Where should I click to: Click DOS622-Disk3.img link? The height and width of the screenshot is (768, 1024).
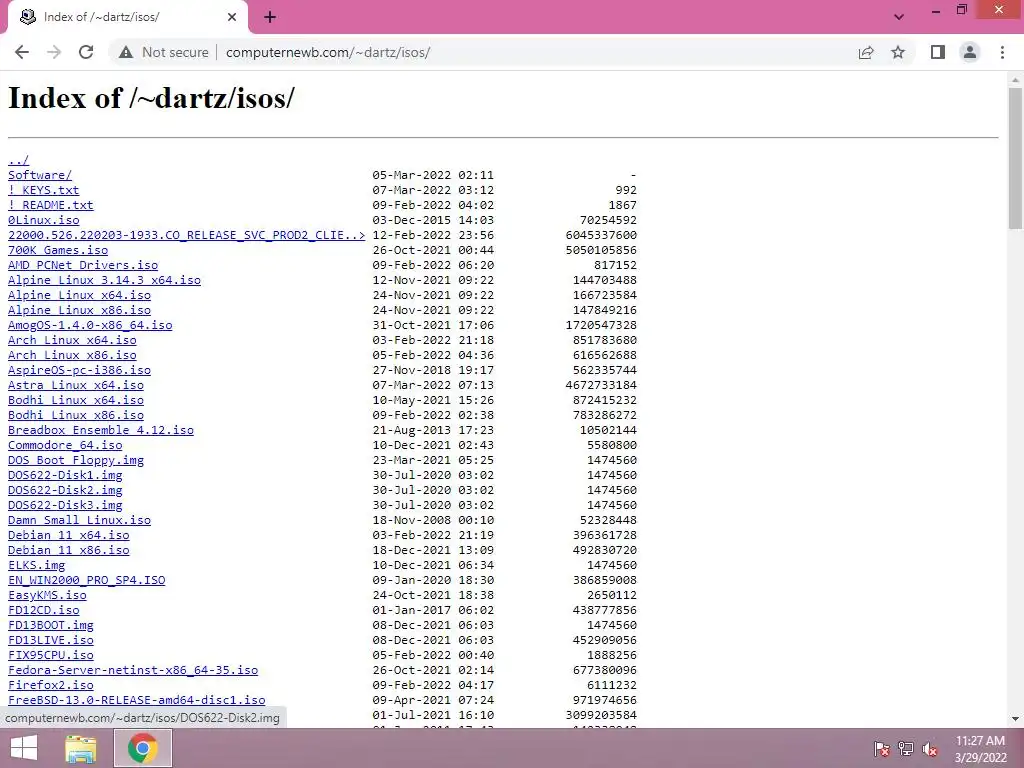tap(65, 505)
